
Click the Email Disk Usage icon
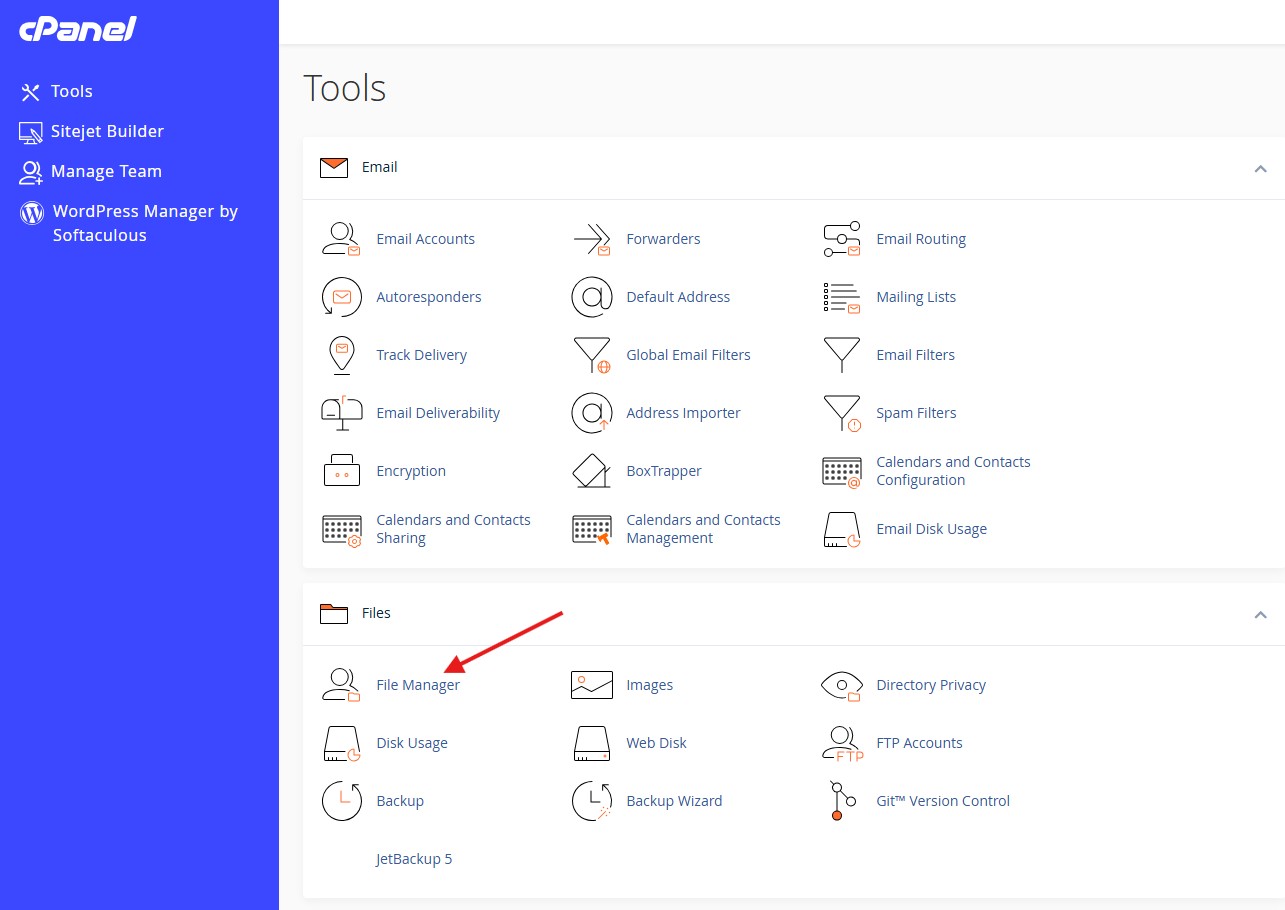coord(841,529)
